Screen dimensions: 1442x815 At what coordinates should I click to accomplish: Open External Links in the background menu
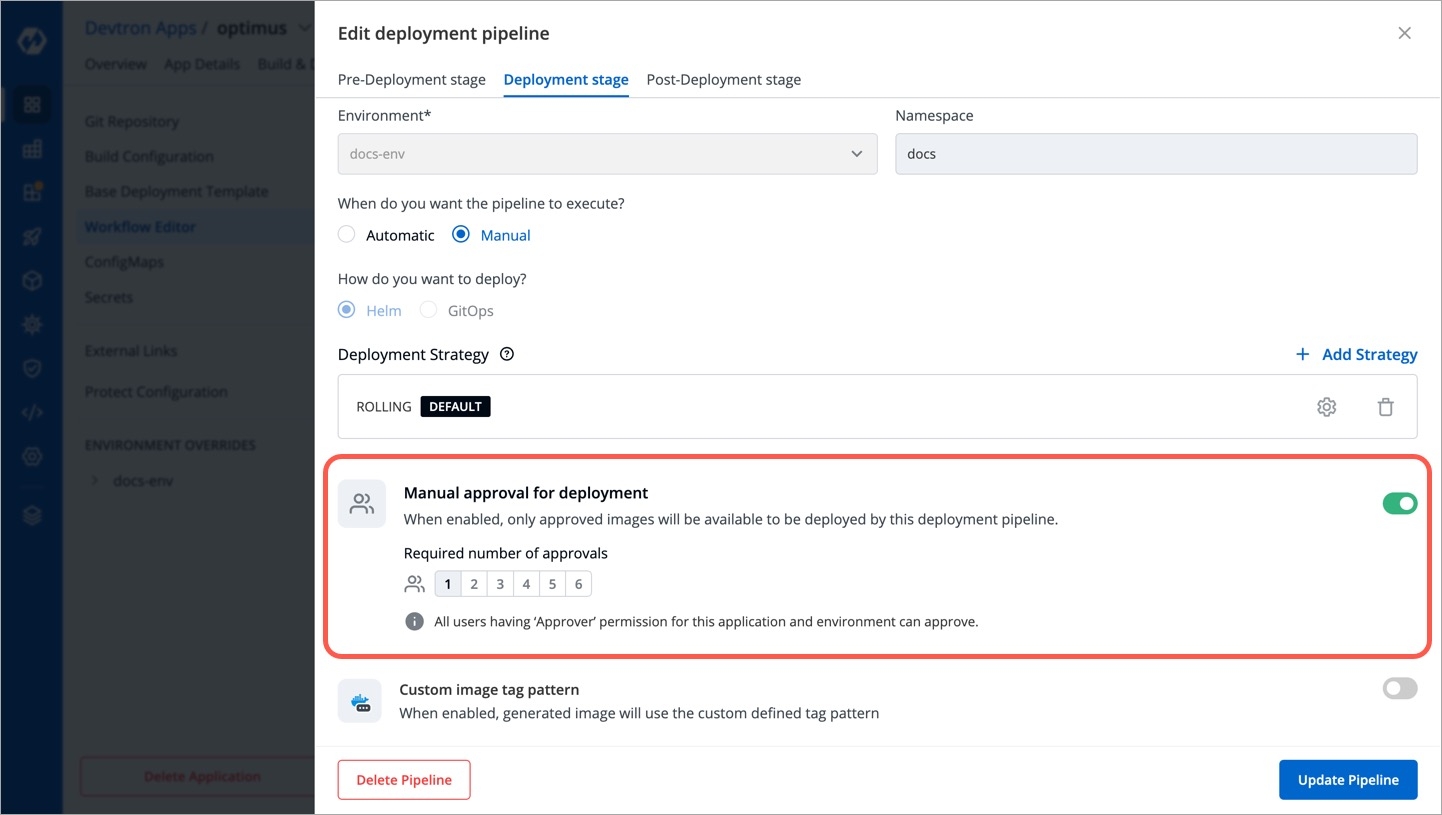(x=131, y=351)
